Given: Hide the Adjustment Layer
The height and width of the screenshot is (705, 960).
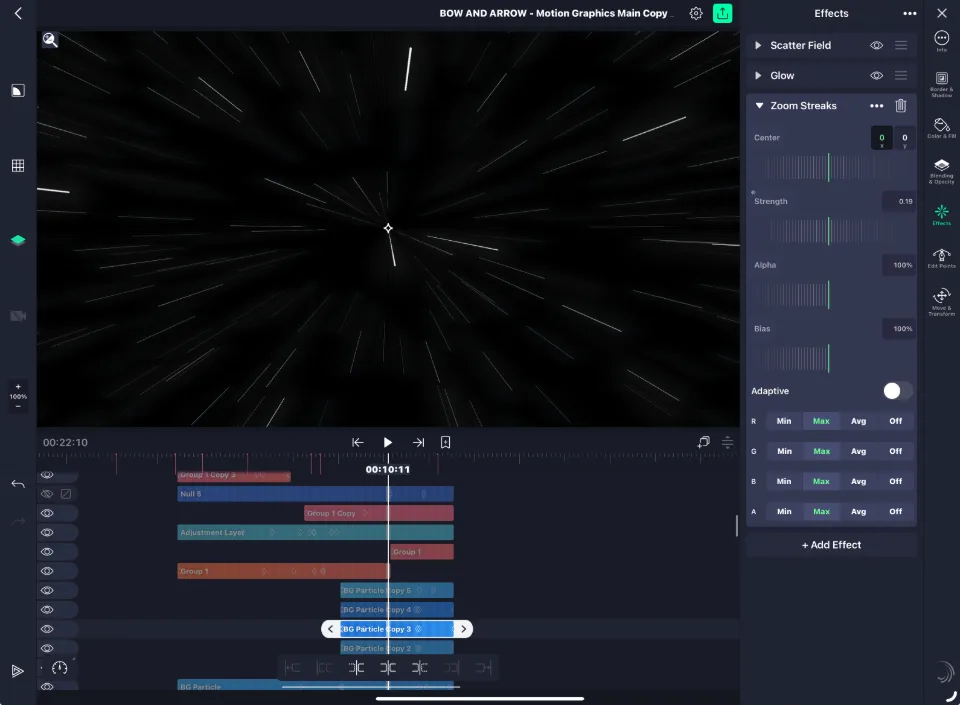Looking at the screenshot, I should coord(47,532).
